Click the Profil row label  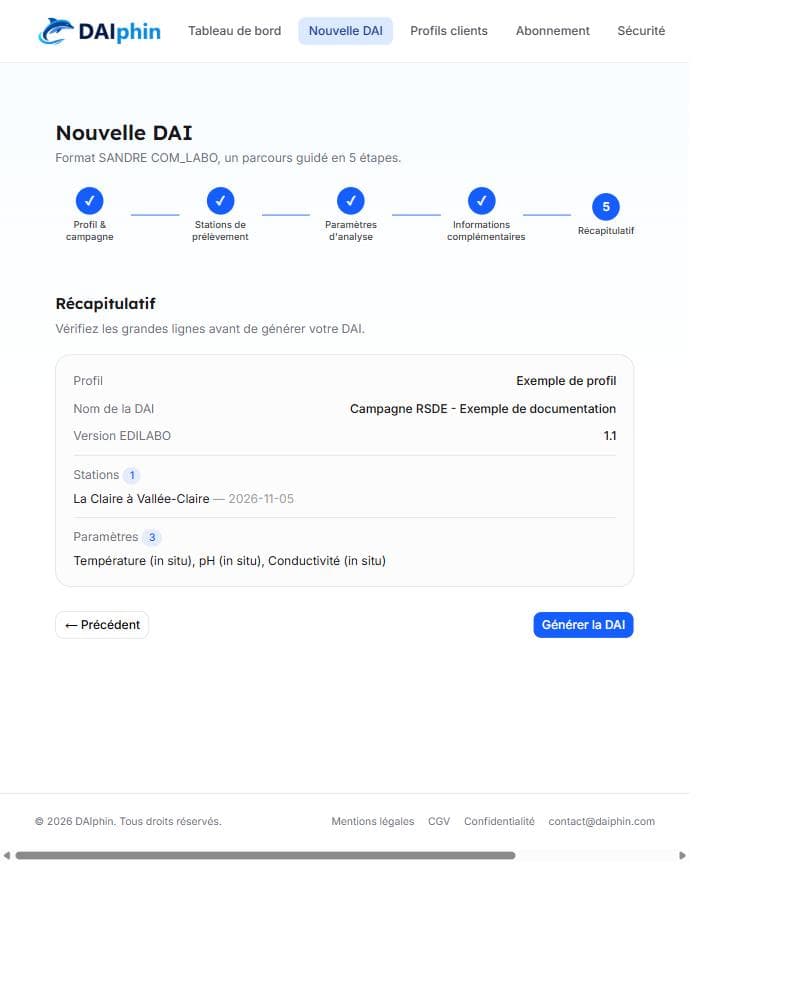pyautogui.click(x=88, y=381)
